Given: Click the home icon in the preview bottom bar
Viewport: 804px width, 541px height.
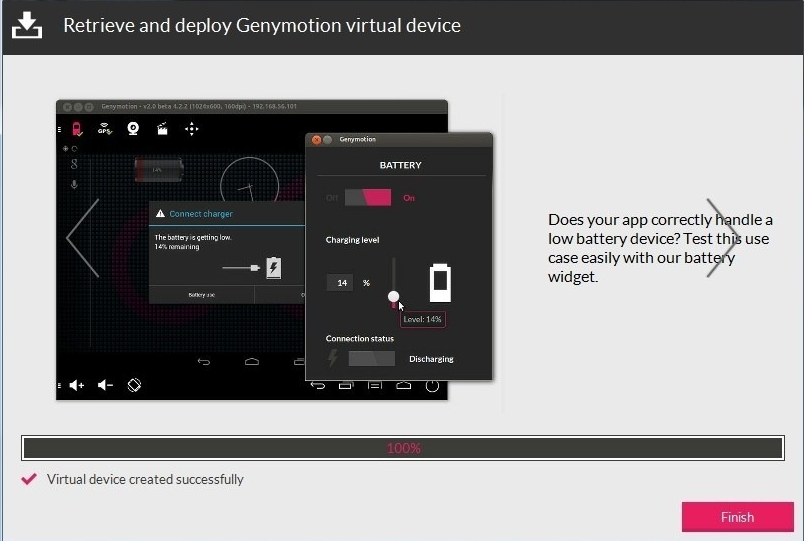Looking at the screenshot, I should click(x=404, y=386).
